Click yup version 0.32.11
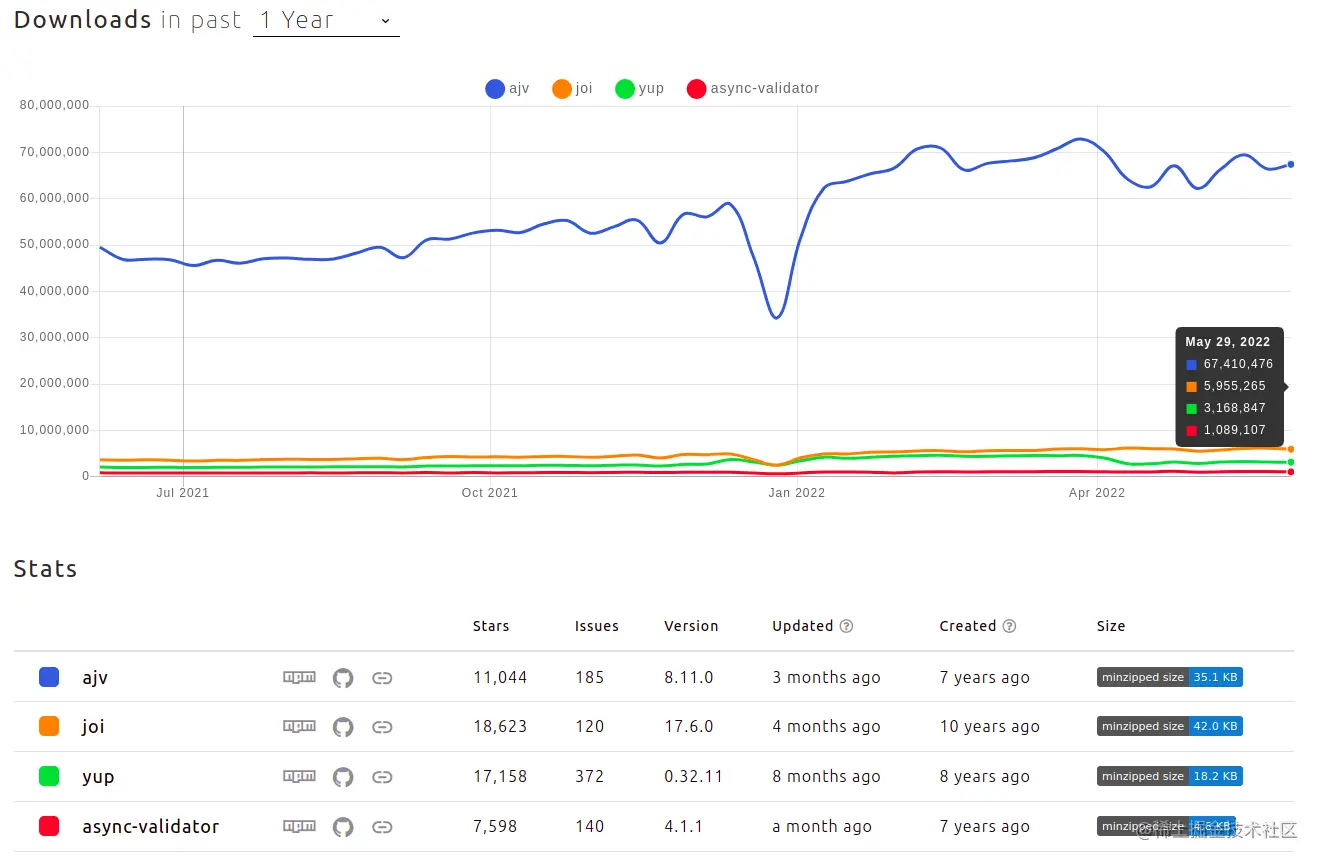The height and width of the screenshot is (864, 1321). (693, 776)
